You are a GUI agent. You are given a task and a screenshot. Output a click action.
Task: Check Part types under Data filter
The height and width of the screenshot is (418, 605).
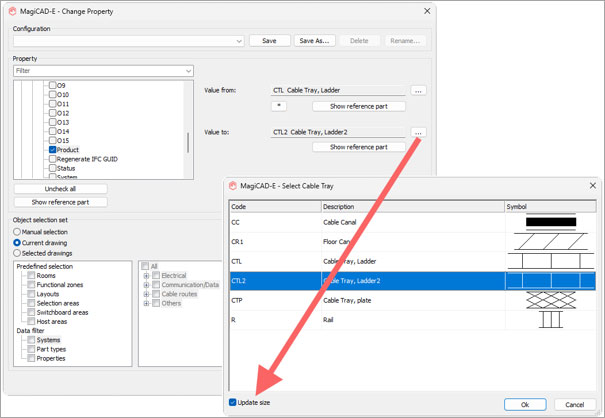pos(31,349)
